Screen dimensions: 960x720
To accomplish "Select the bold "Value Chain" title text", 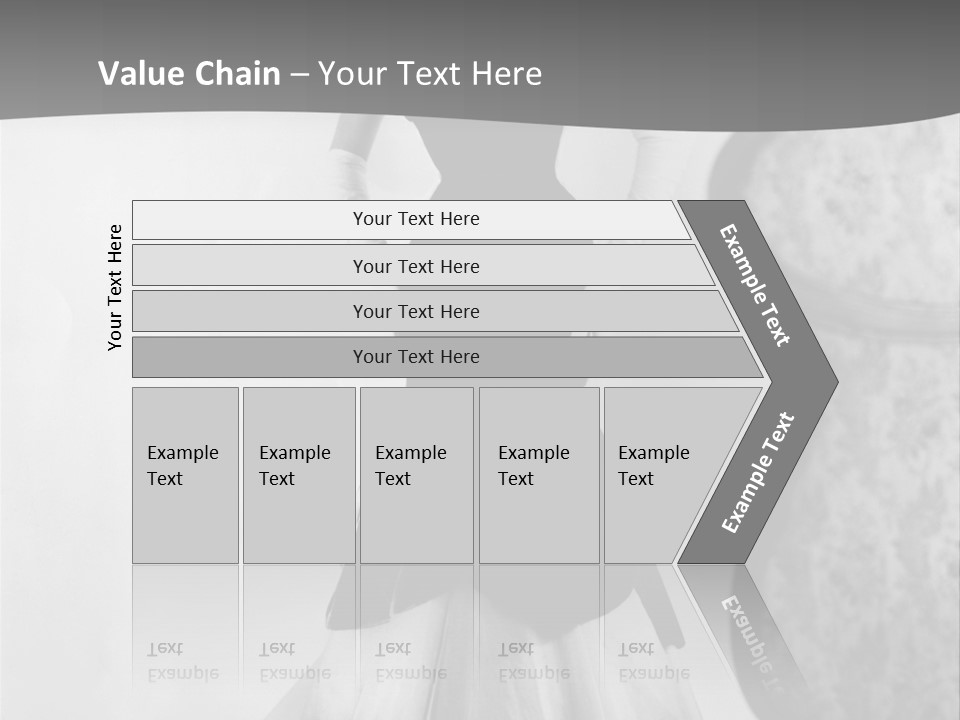I will [x=189, y=73].
